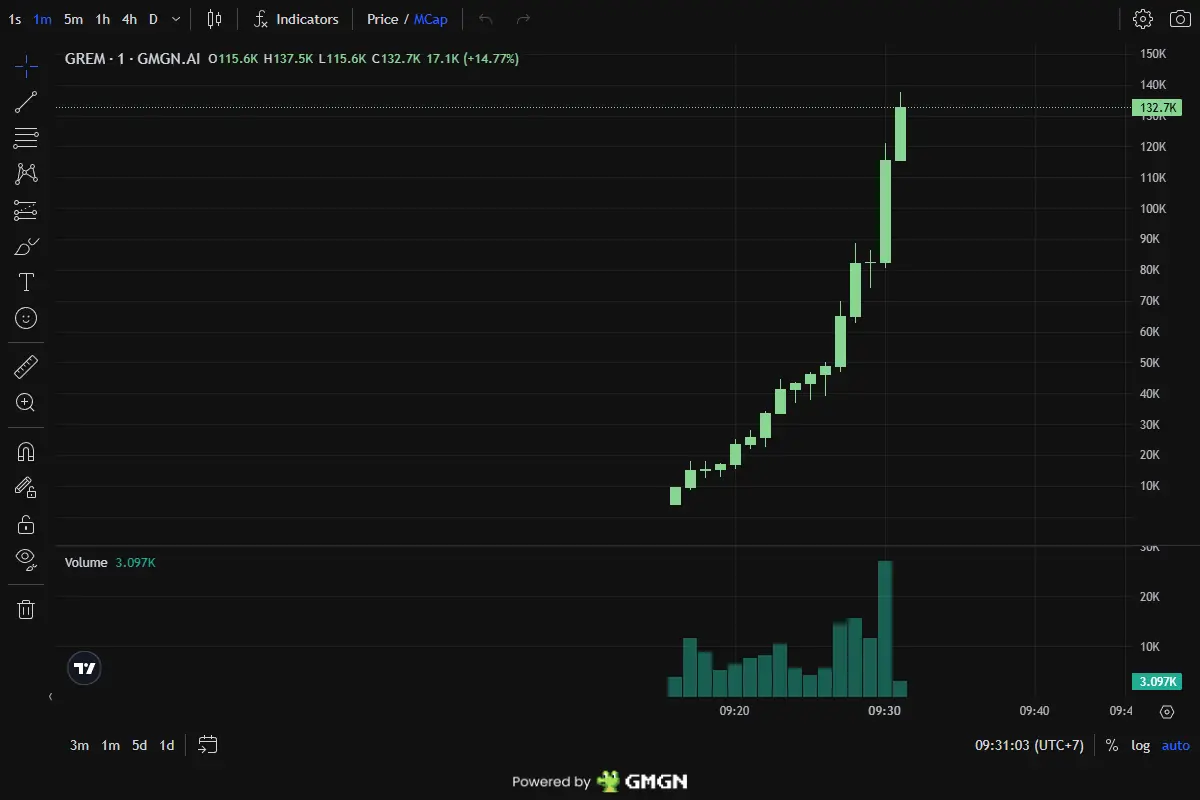Image resolution: width=1200 pixels, height=800 pixels.
Task: Select the 1s timeframe
Action: [x=14, y=19]
